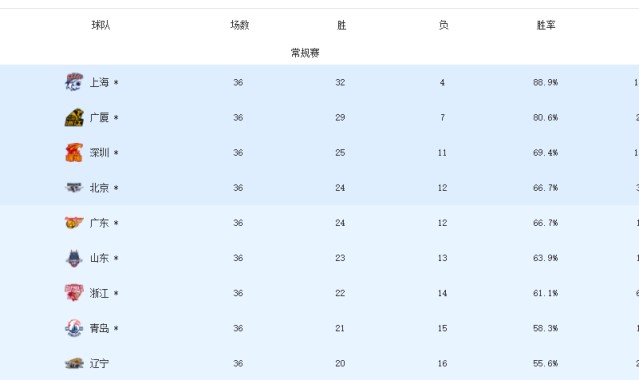This screenshot has width=639, height=380.
Task: Click the 山东 team logo
Action: pos(74,258)
